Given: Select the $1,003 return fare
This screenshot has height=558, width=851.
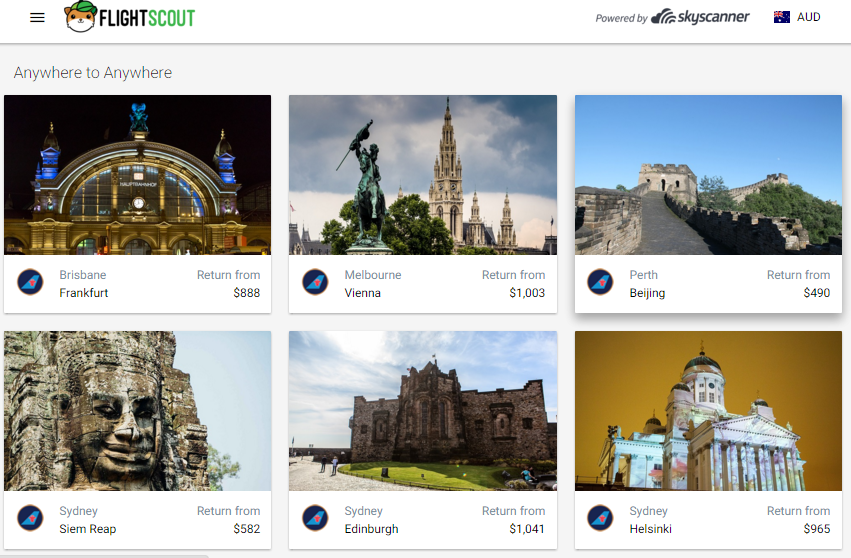Looking at the screenshot, I should point(527,293).
